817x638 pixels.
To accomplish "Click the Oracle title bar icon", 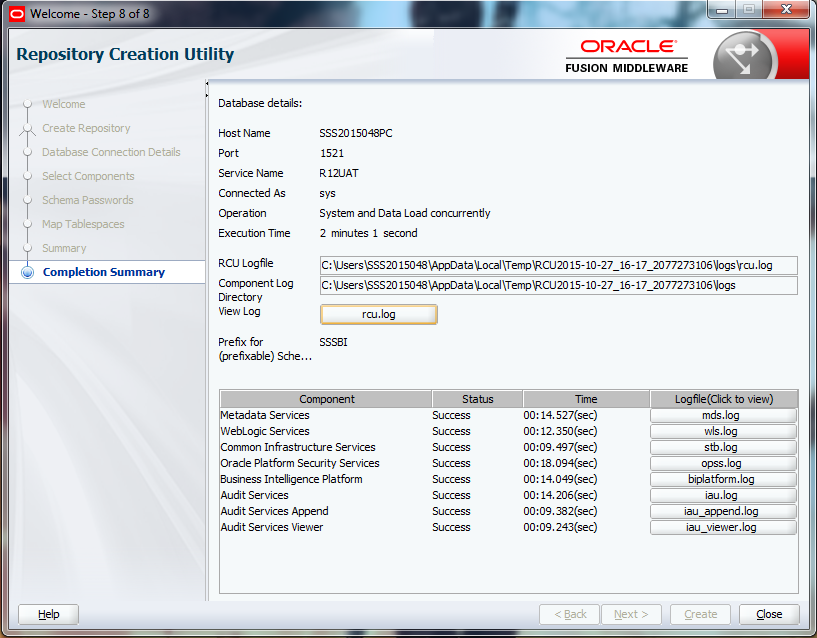I will click(17, 14).
